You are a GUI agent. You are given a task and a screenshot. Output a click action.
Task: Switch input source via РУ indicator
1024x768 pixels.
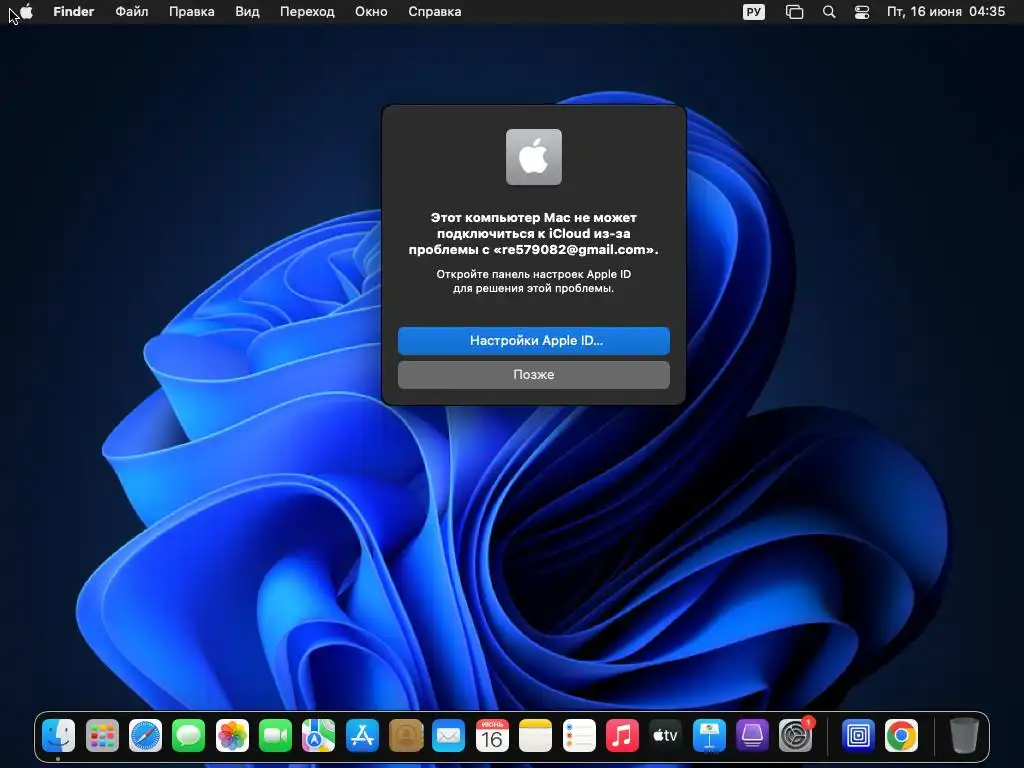(x=754, y=12)
